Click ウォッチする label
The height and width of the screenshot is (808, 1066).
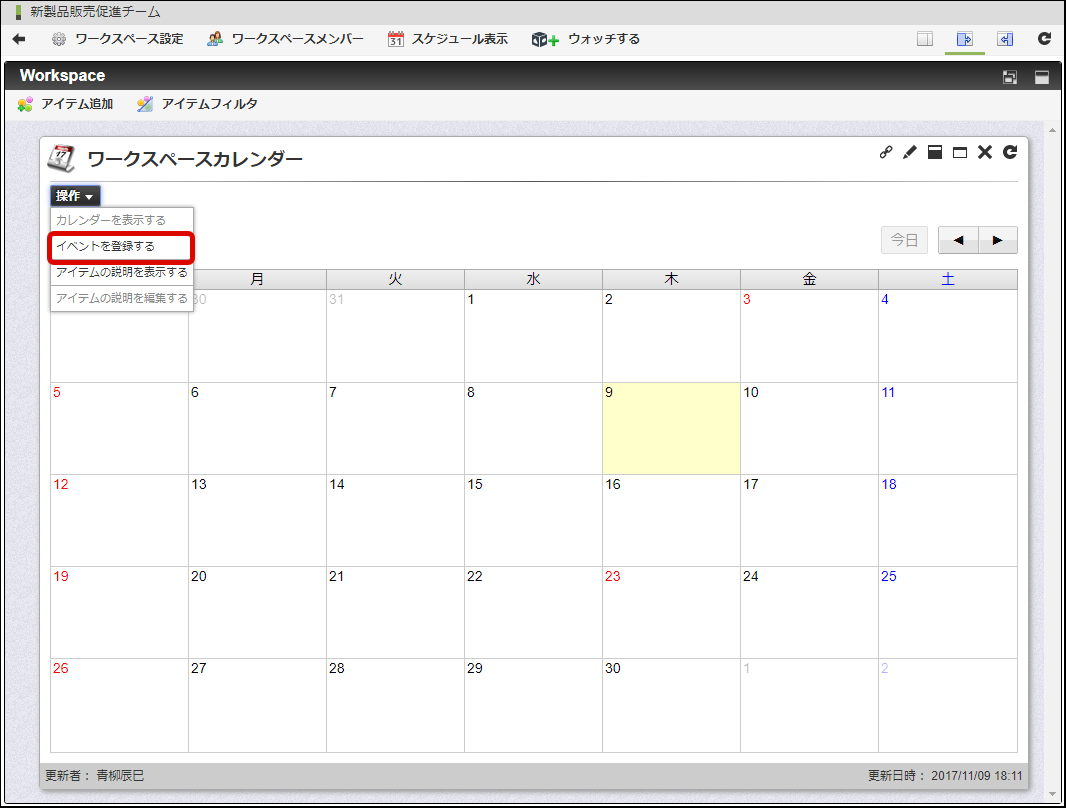[604, 39]
